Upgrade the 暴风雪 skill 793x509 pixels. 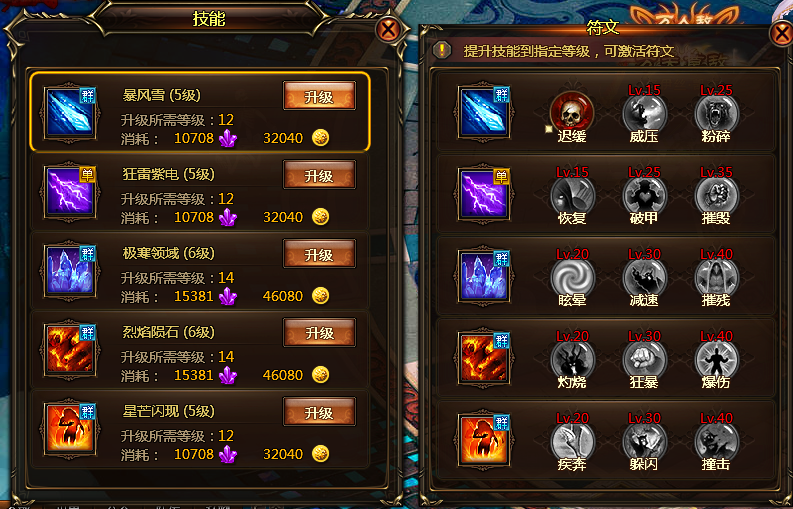(x=319, y=96)
